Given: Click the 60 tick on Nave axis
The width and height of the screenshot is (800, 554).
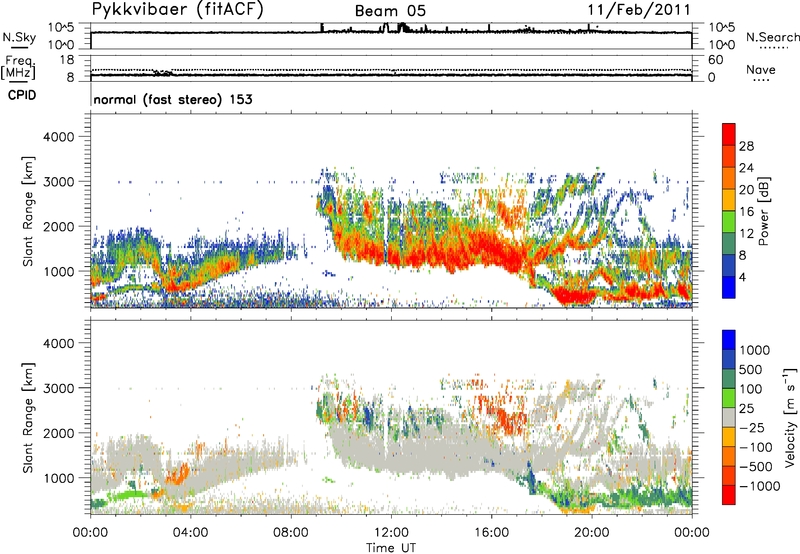Looking at the screenshot, I should 715,60.
